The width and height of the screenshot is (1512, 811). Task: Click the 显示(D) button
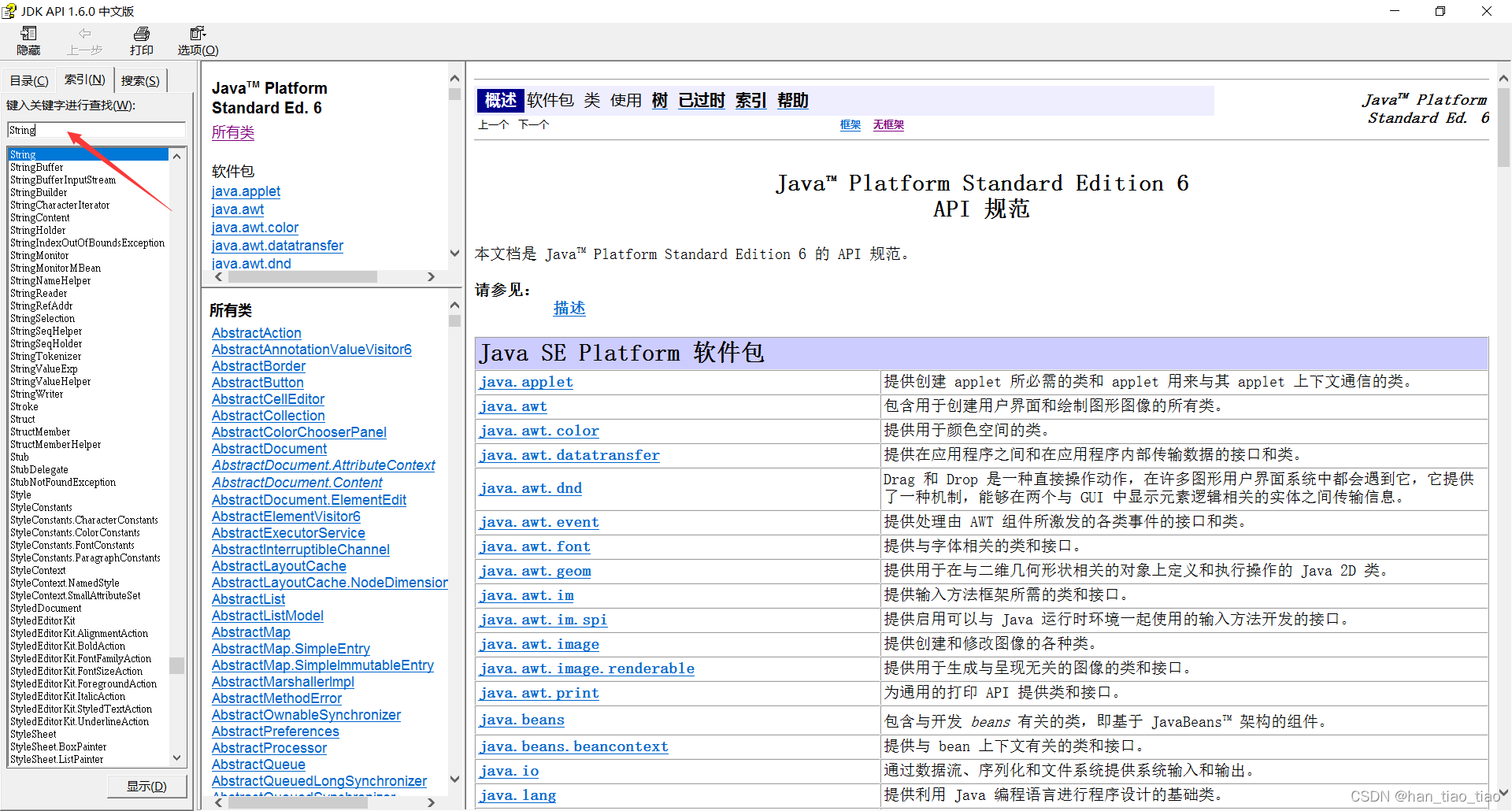coord(147,786)
